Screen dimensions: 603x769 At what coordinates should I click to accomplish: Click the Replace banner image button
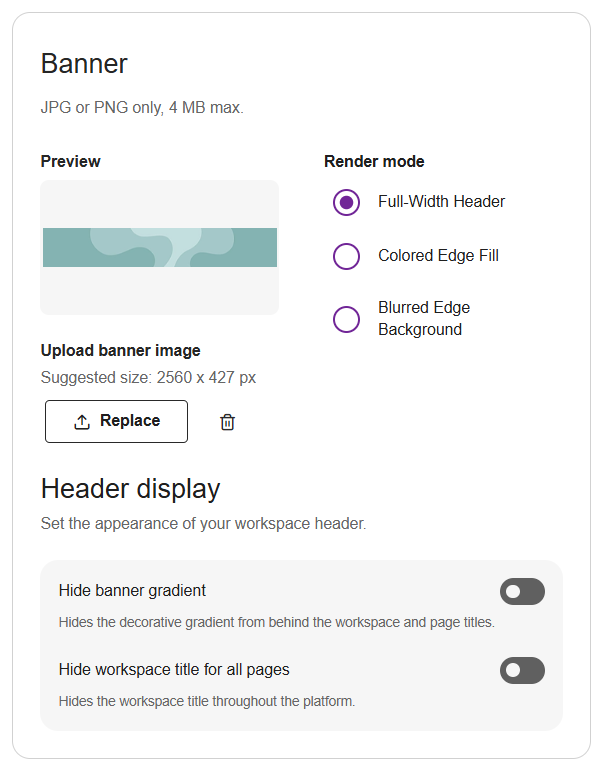[x=116, y=421]
